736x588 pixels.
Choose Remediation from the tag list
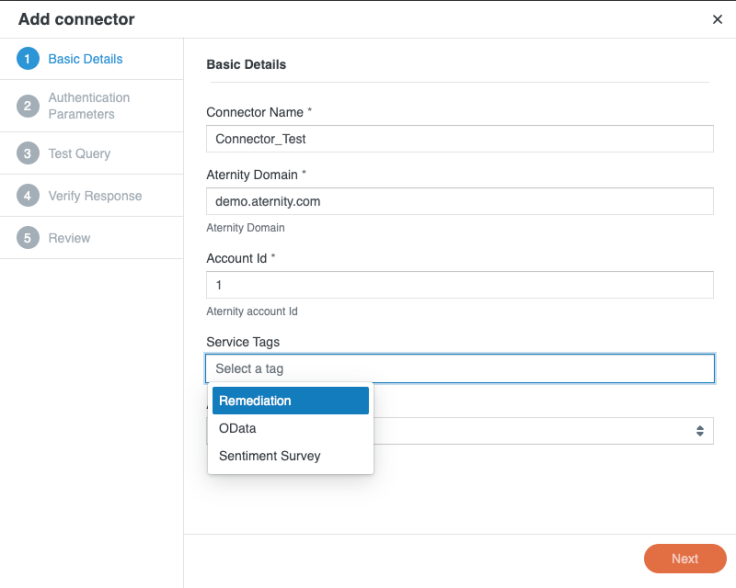[x=291, y=401]
